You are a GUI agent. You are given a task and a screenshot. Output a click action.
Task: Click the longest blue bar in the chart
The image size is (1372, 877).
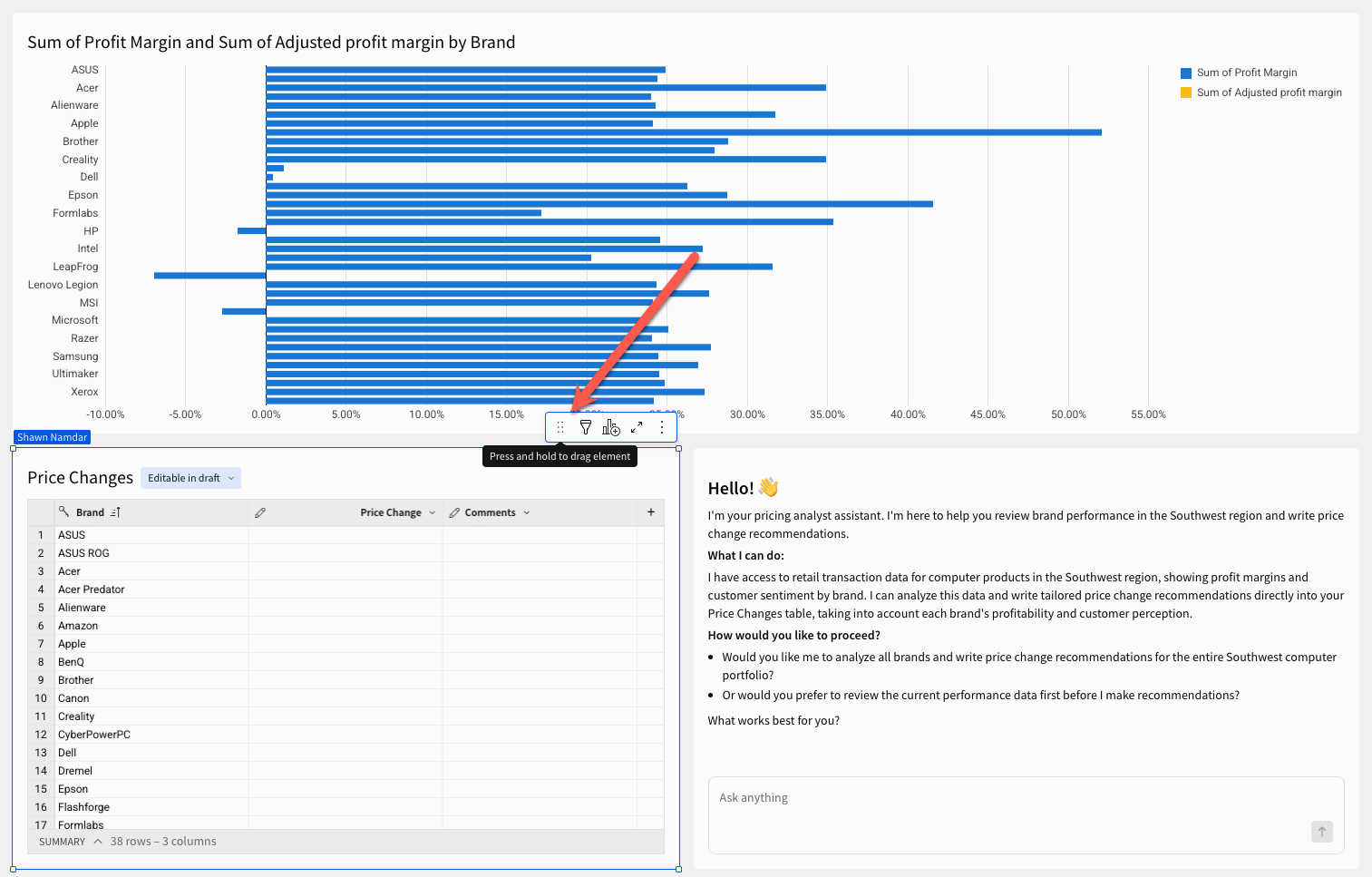coord(684,132)
